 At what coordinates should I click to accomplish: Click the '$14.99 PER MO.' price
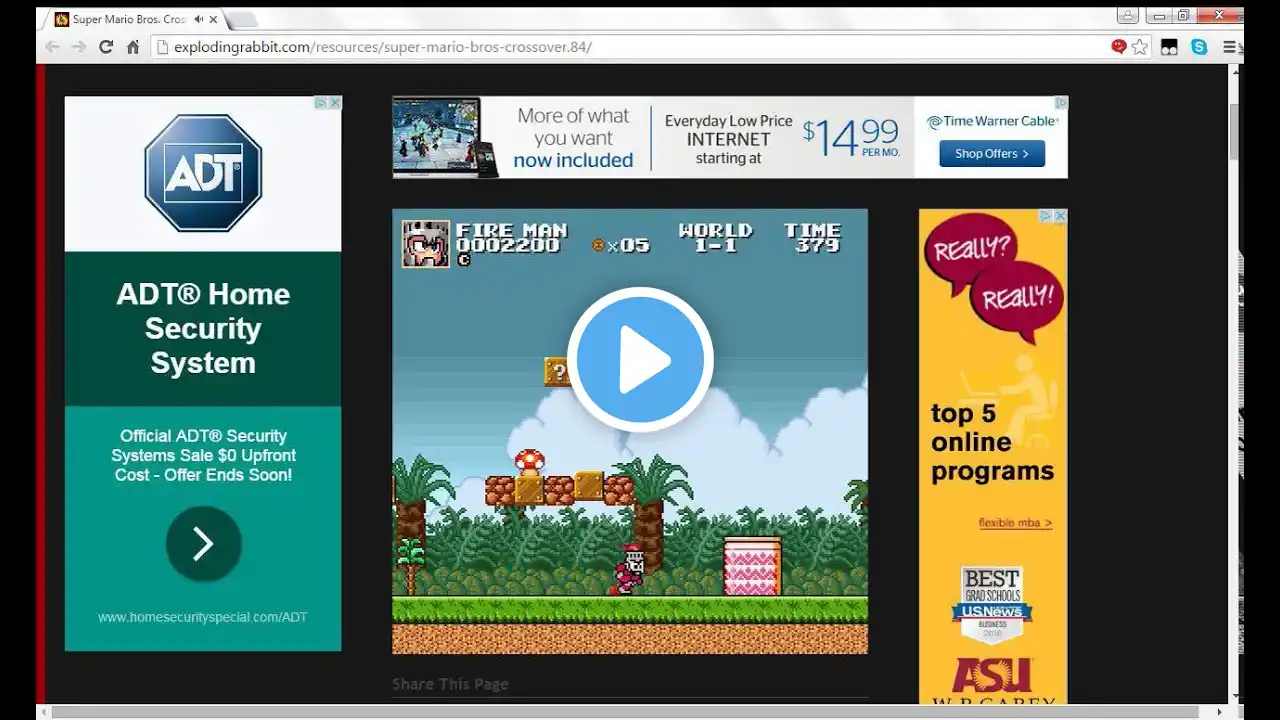click(851, 137)
